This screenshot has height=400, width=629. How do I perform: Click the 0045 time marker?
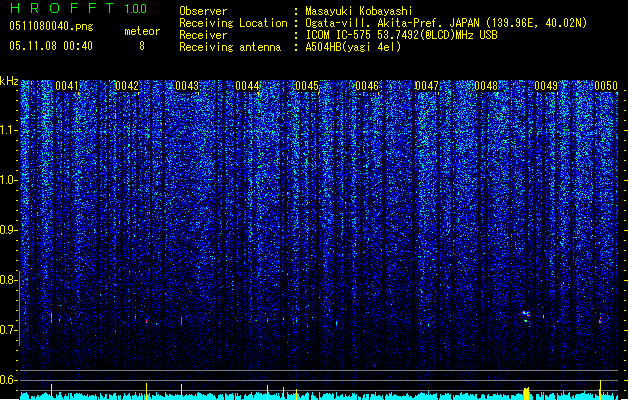(x=307, y=86)
